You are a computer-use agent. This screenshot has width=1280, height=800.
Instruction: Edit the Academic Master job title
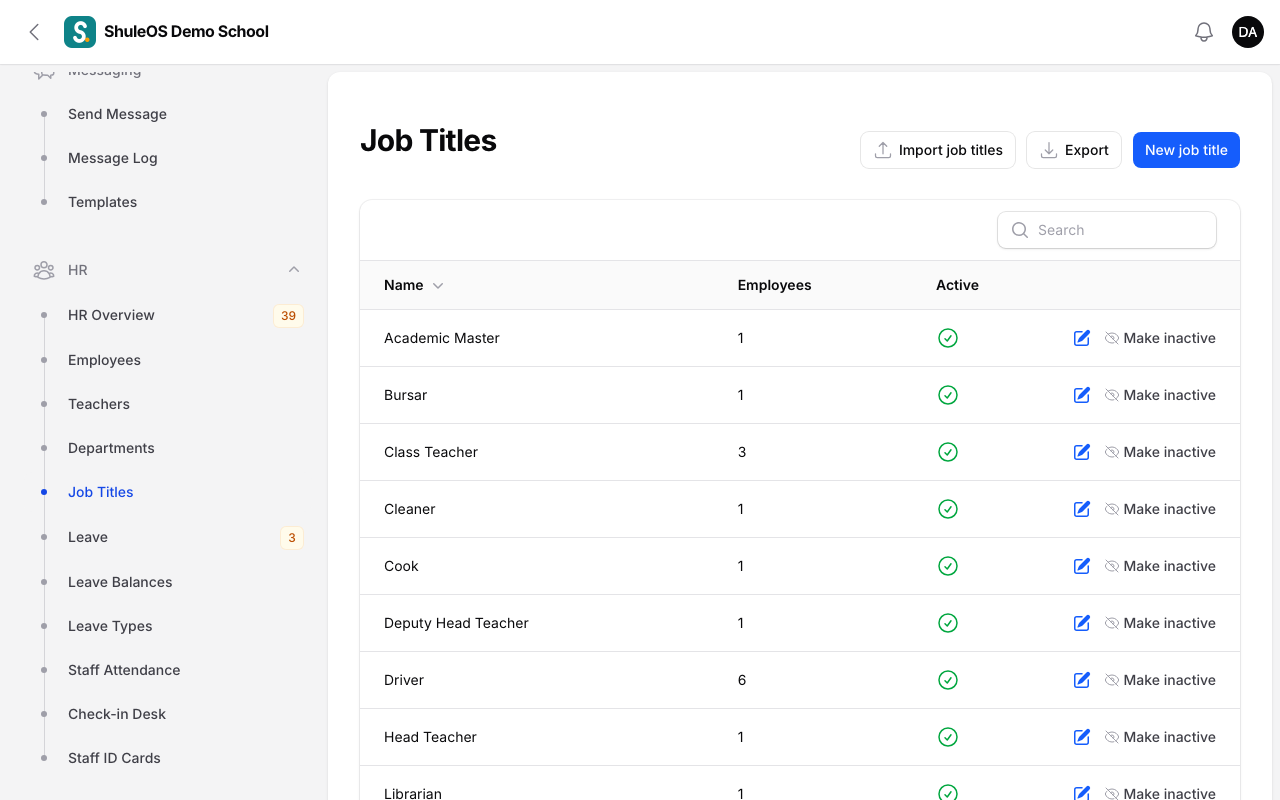click(x=1081, y=338)
